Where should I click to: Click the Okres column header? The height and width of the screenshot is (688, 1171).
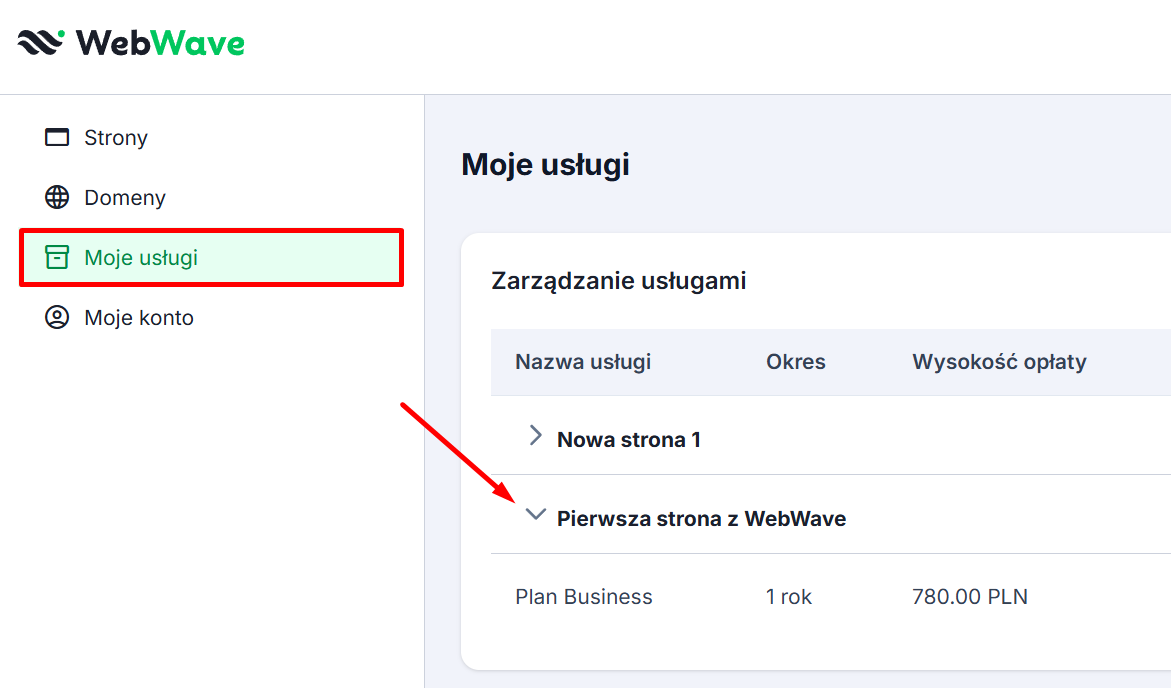pos(795,362)
